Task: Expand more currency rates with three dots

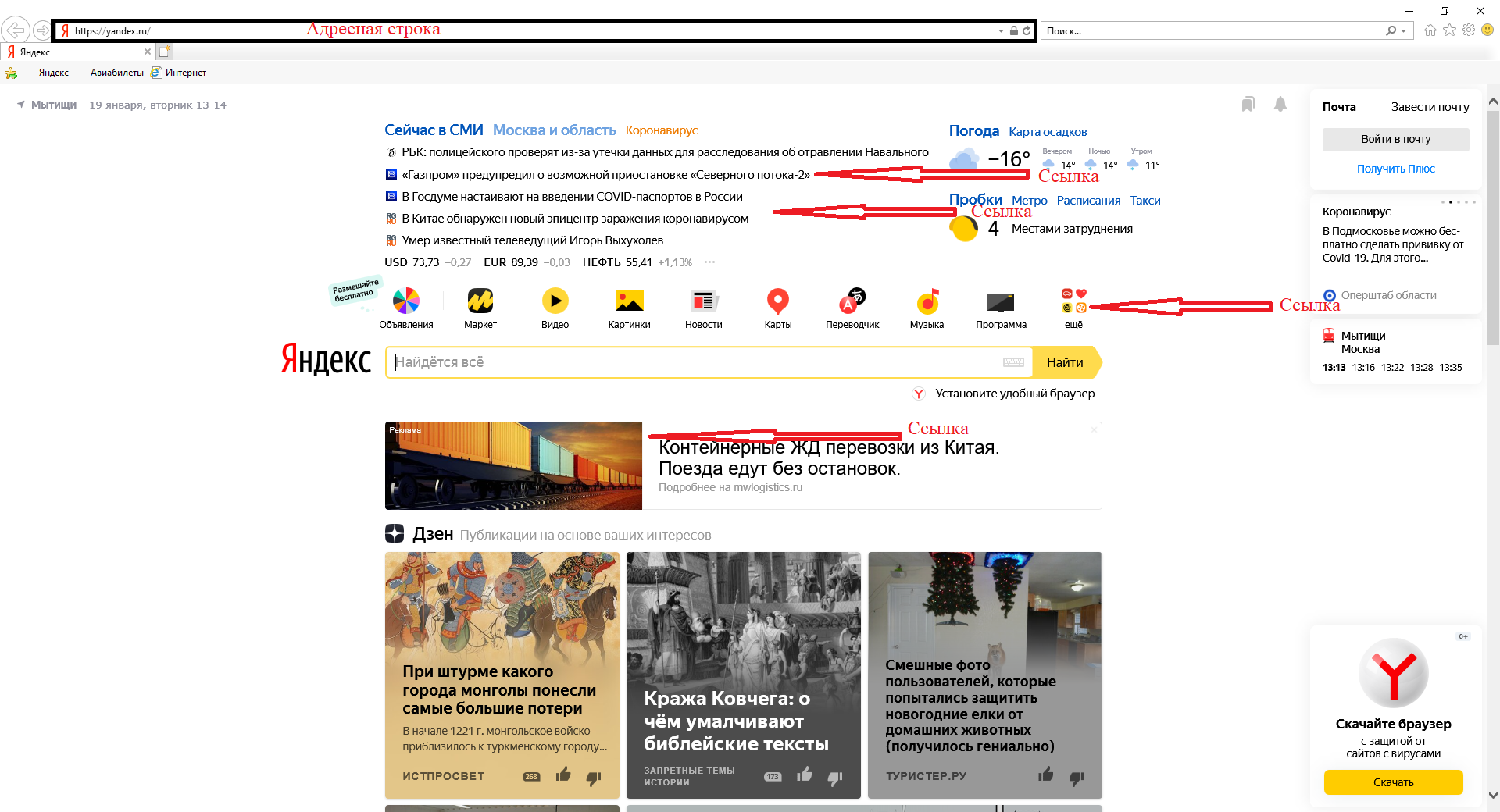Action: (709, 262)
